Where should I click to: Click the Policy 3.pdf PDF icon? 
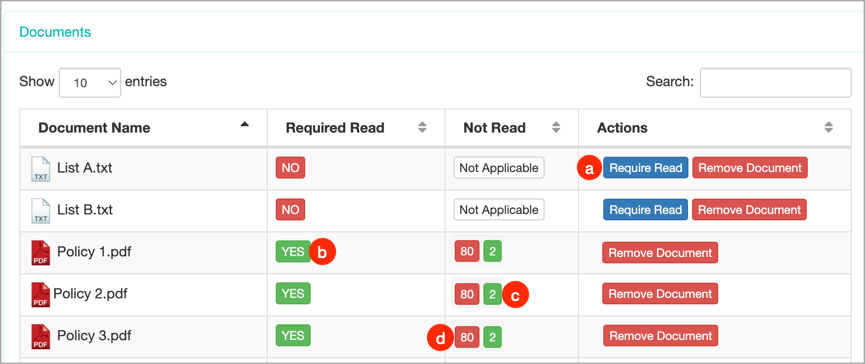[40, 336]
